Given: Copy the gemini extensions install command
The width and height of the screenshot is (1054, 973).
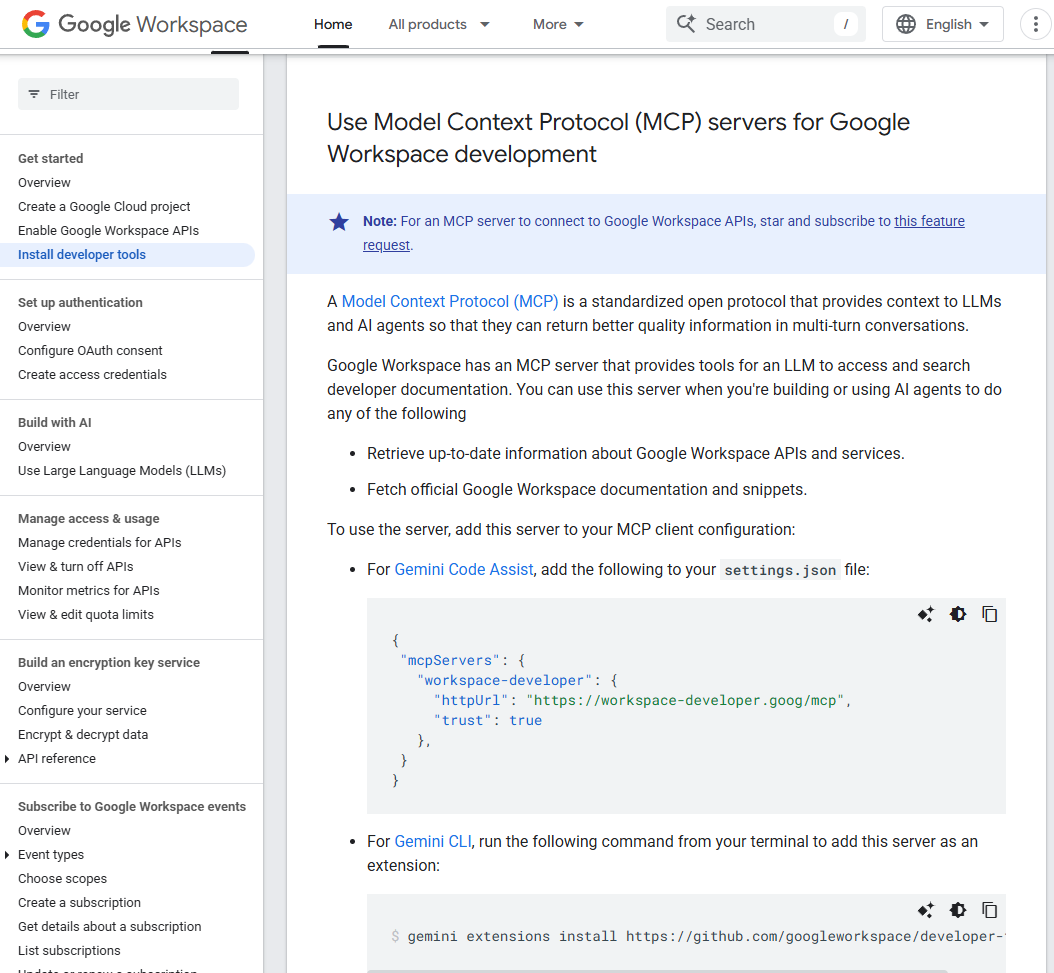Looking at the screenshot, I should point(990,910).
